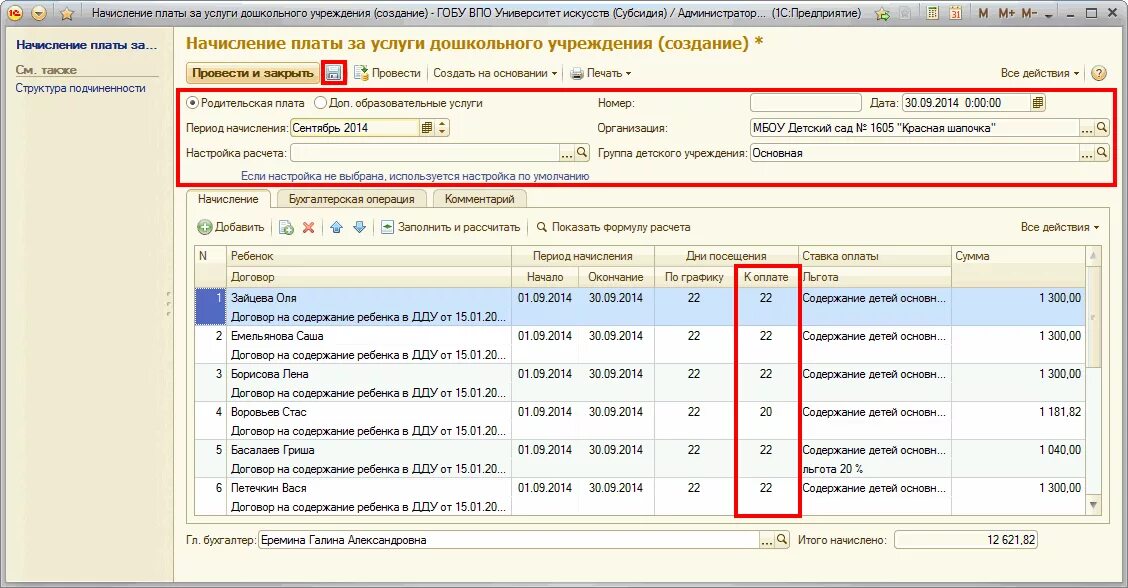Open the calendar icon in the title bar
This screenshot has height=588, width=1128.
point(955,13)
